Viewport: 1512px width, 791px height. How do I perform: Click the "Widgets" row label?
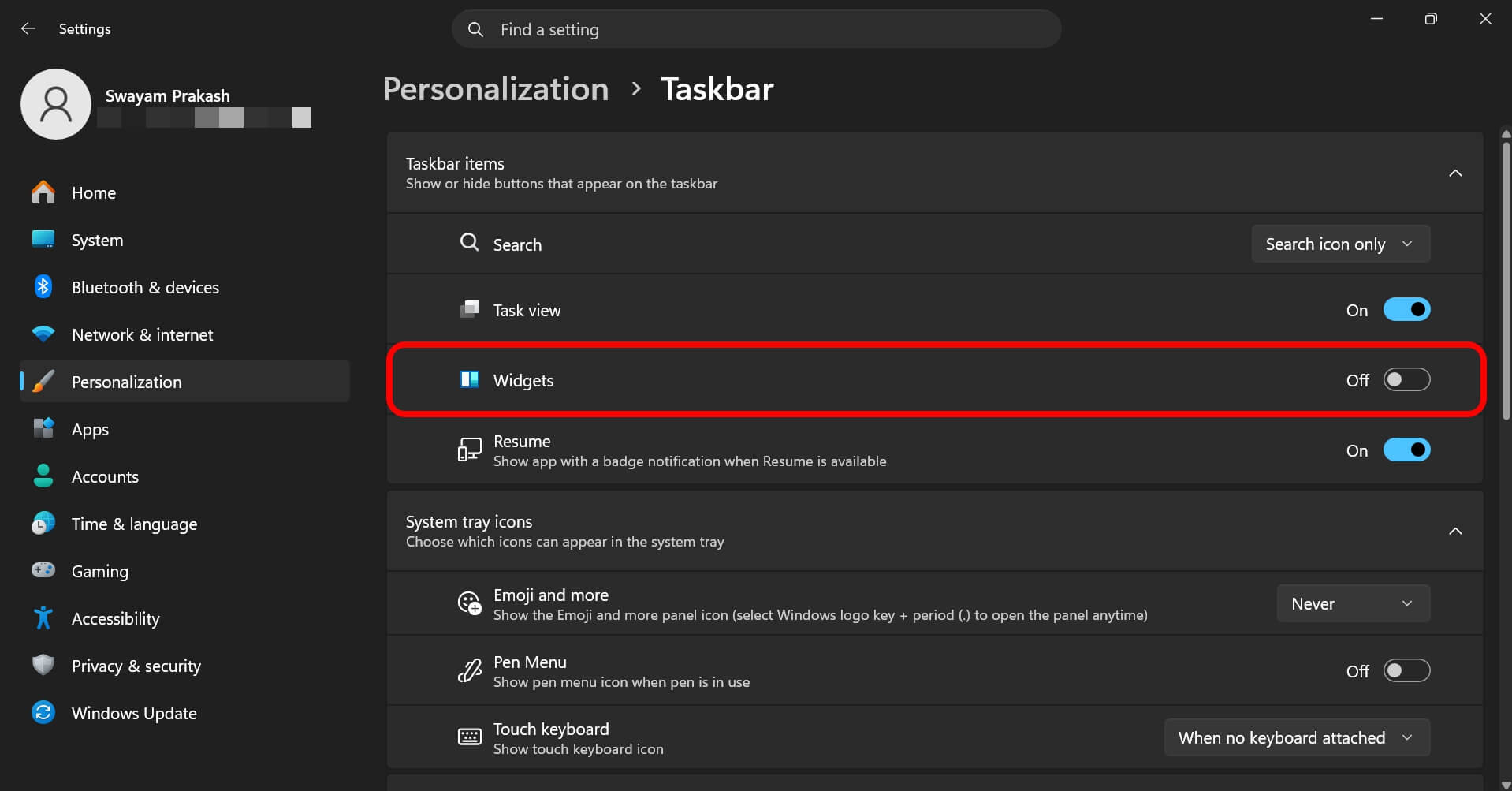pyautogui.click(x=523, y=380)
